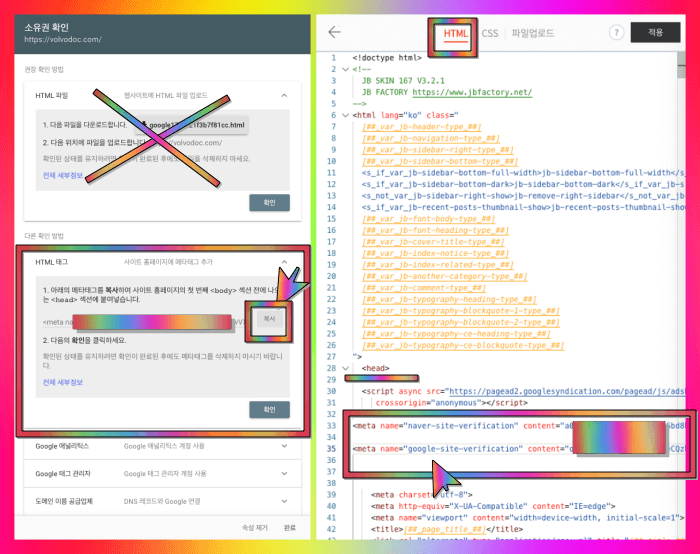
Task: Open 전체 세부정보 link under HTML 파일
Action: [x=62, y=175]
